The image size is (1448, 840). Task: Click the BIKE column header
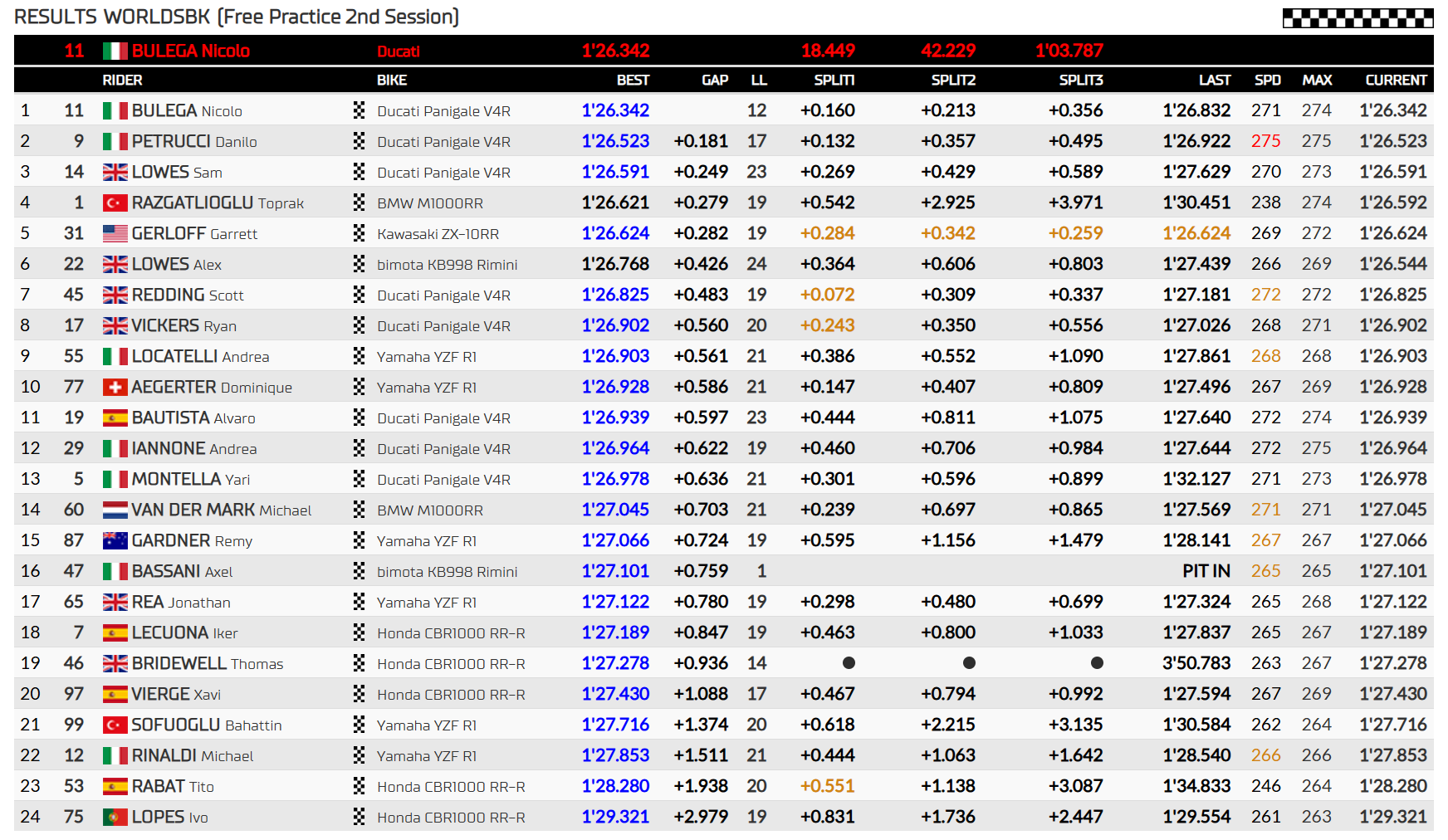[392, 81]
